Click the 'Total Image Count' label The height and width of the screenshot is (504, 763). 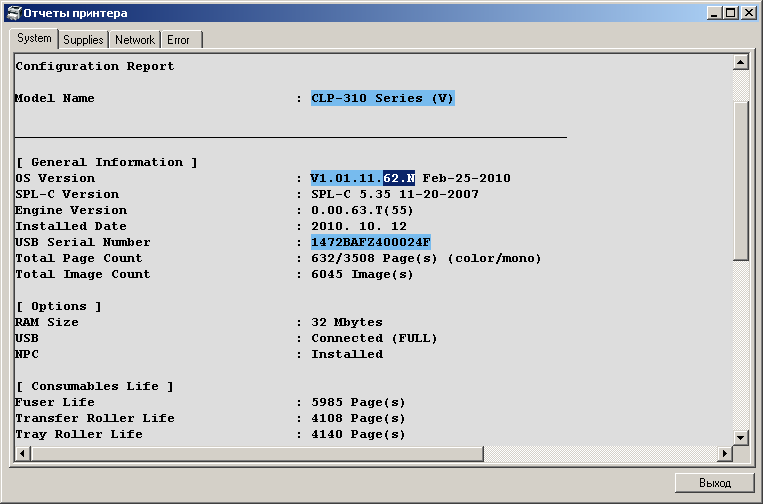(83, 274)
